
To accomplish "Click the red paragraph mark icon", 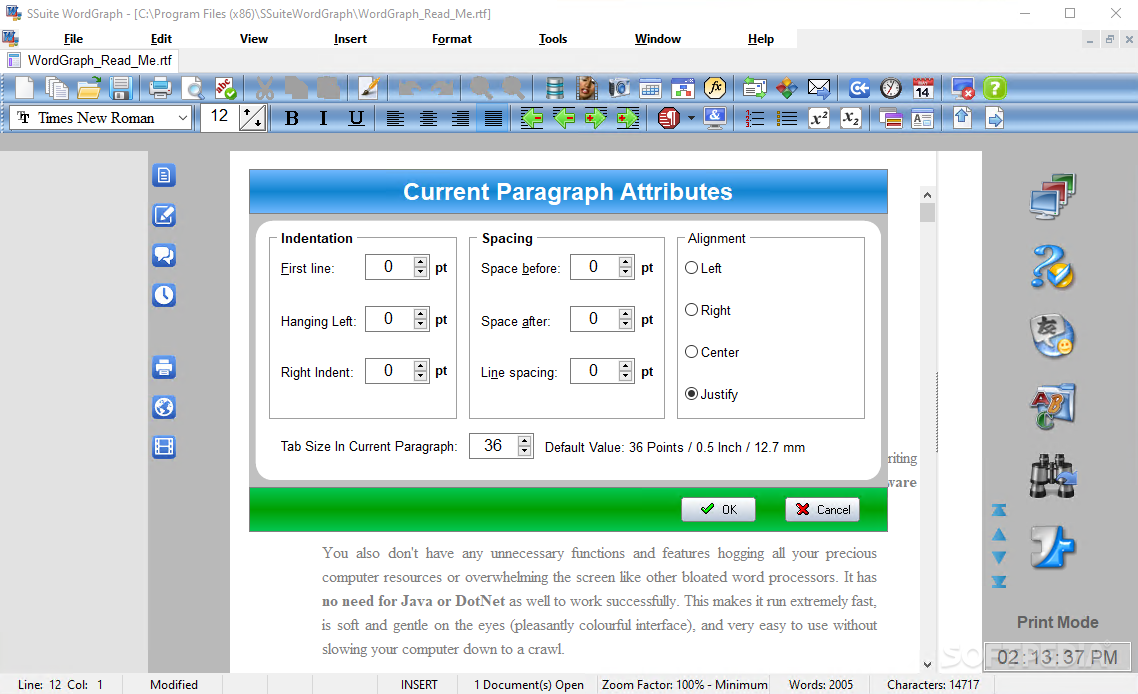I will click(x=668, y=118).
